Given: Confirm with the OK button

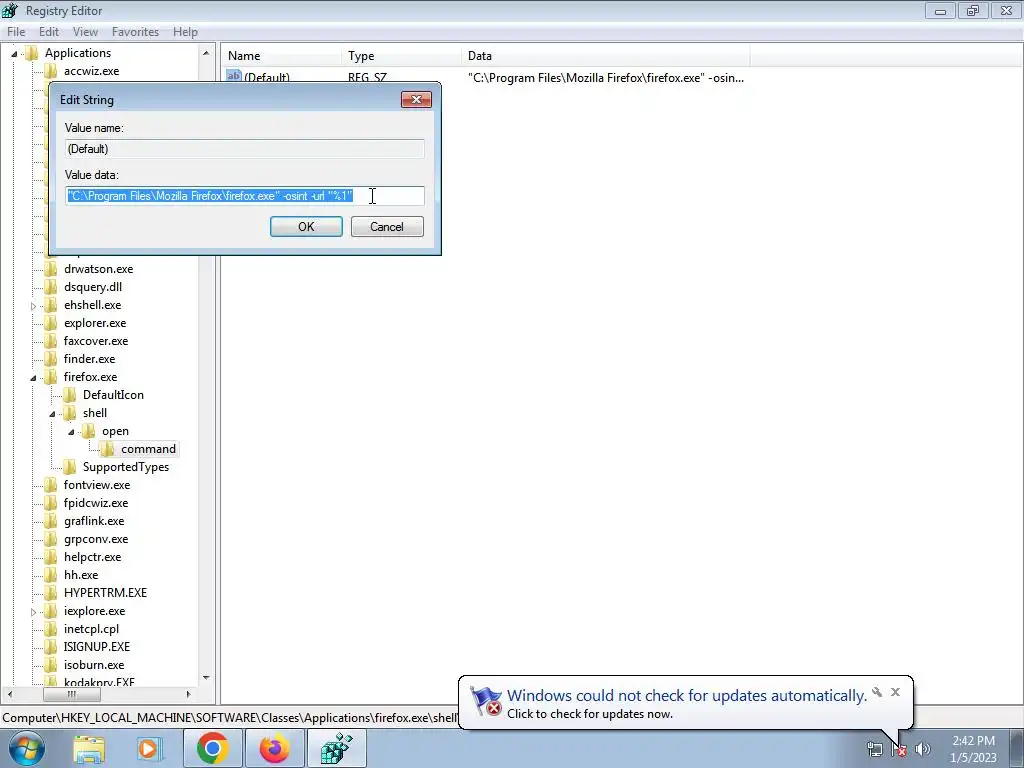Looking at the screenshot, I should point(306,227).
